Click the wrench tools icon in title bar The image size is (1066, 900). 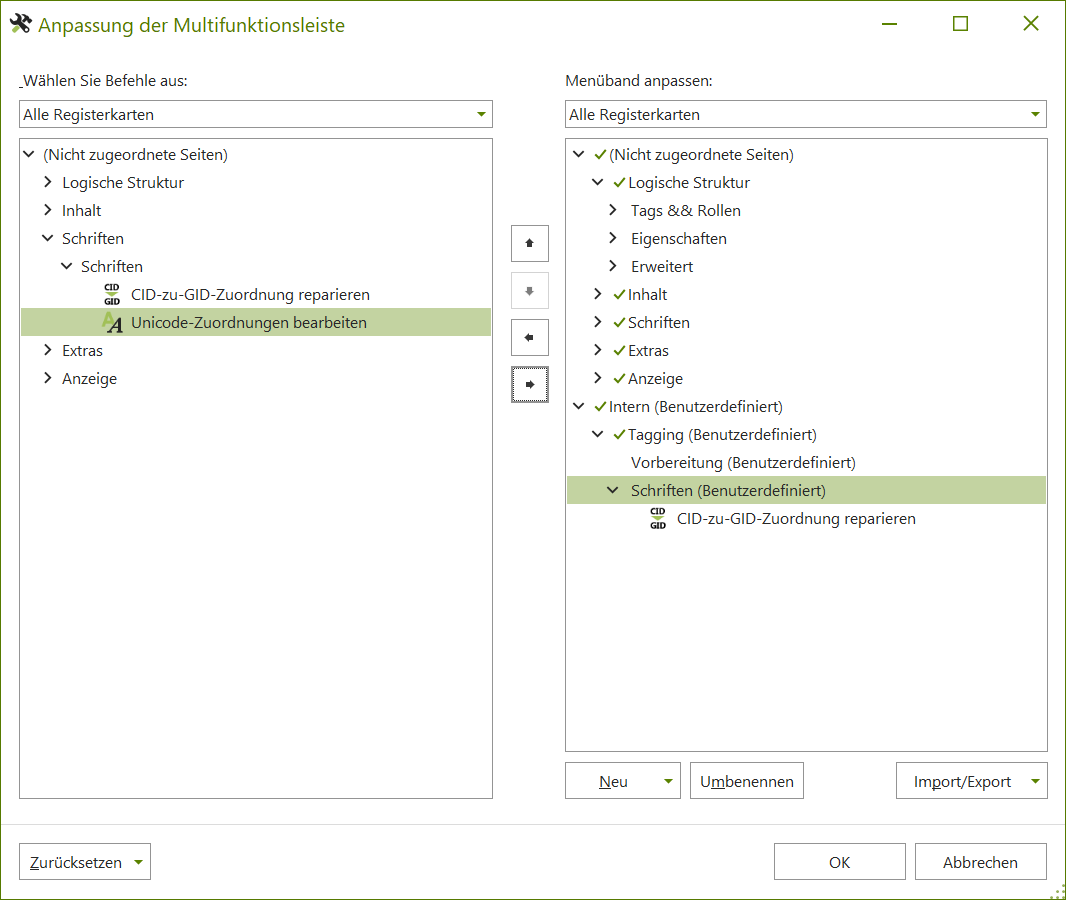coord(20,24)
